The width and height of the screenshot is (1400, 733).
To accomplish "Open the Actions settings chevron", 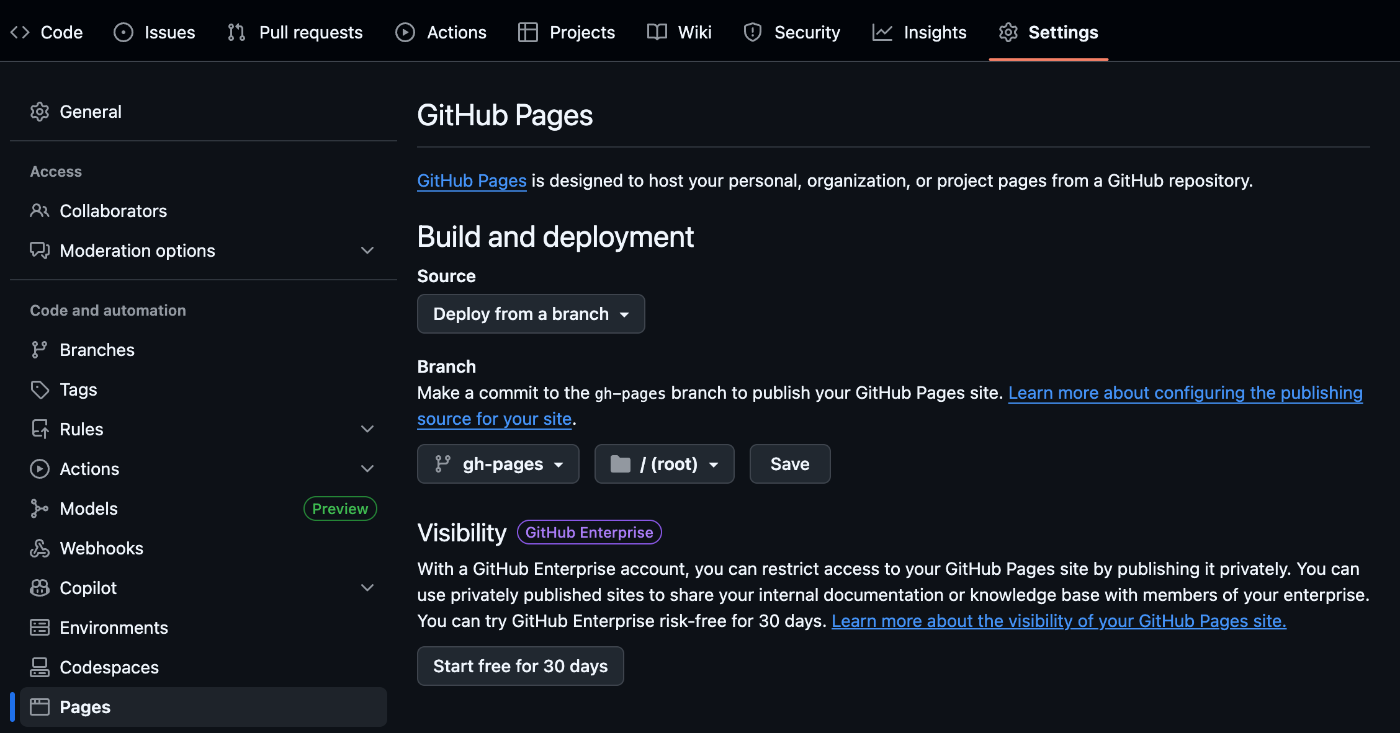I will pos(367,468).
